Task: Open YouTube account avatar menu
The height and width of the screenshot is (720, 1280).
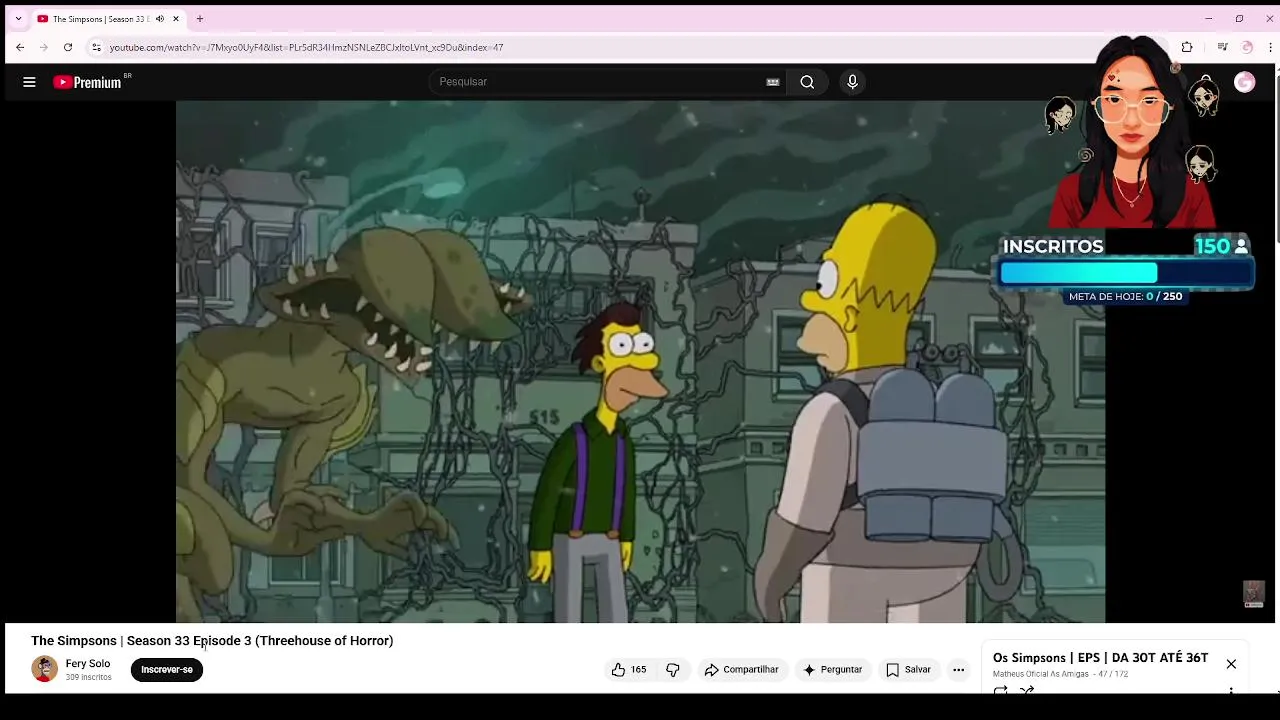Action: [x=1244, y=82]
